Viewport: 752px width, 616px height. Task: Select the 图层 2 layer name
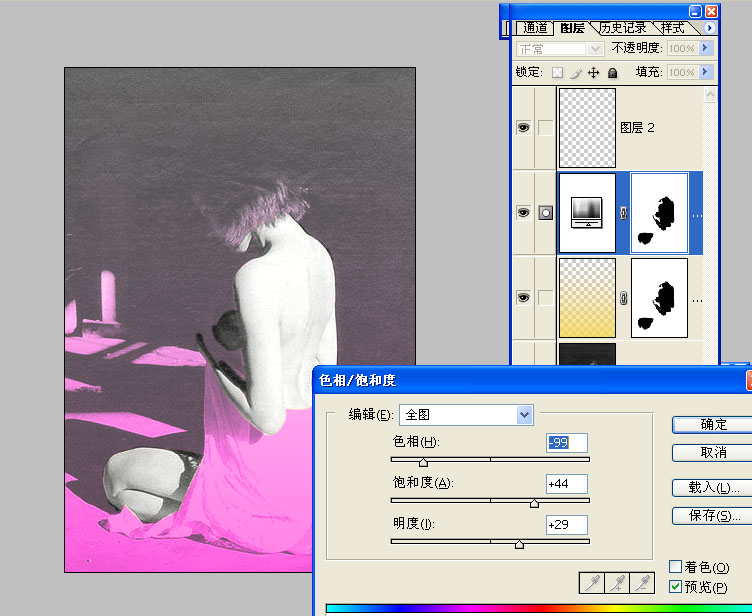(637, 128)
